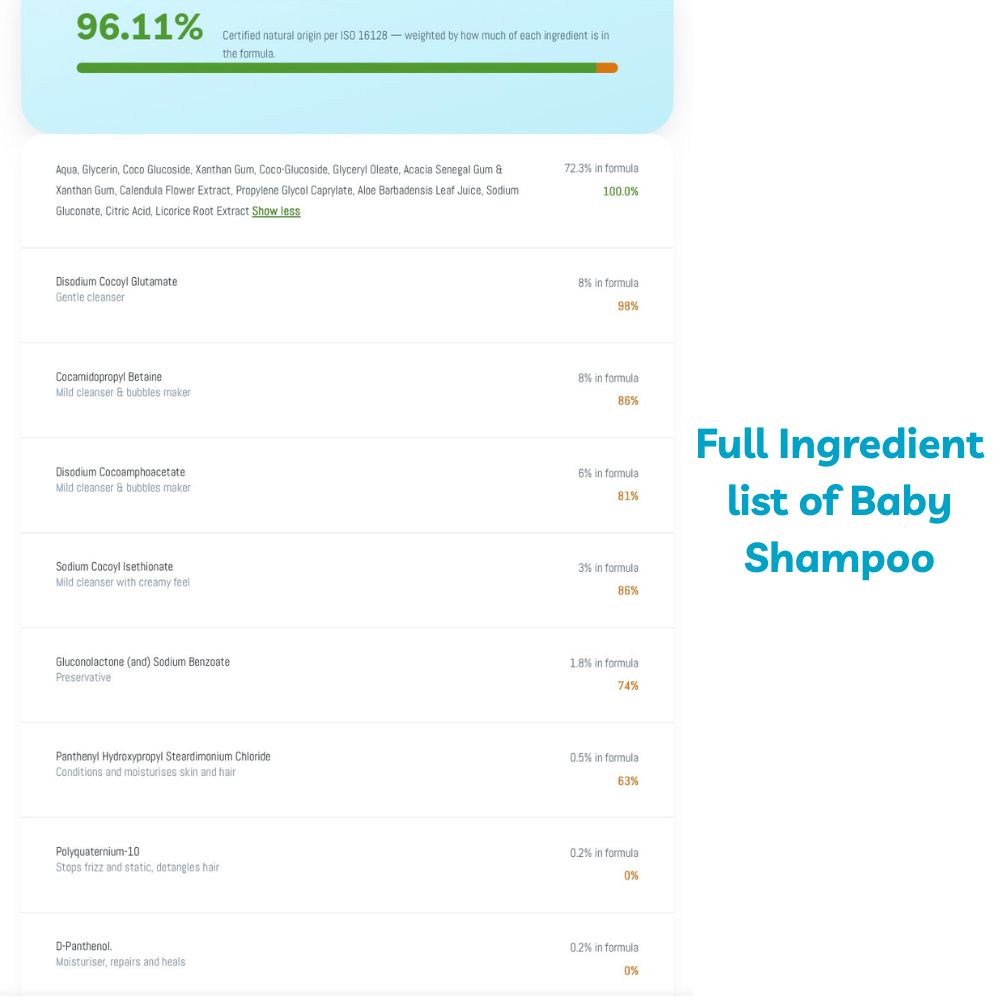
Task: Click the Full Ingredient list heading
Action: (839, 501)
